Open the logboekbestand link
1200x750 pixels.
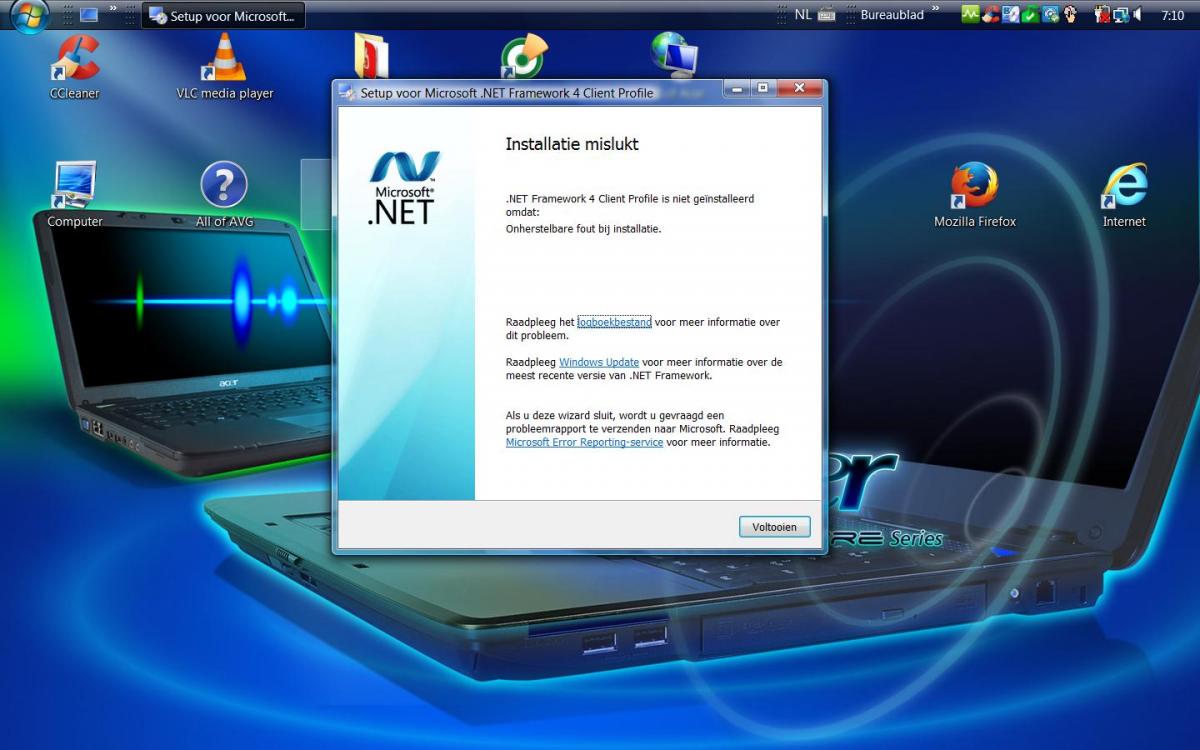tap(614, 322)
